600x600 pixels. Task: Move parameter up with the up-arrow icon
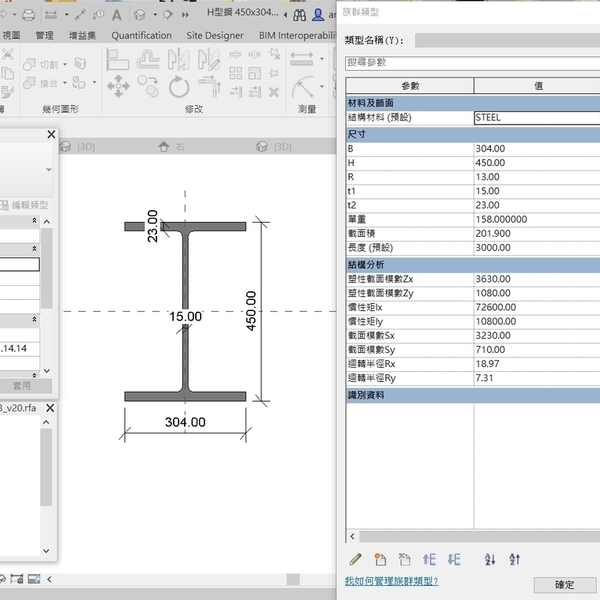[x=430, y=560]
